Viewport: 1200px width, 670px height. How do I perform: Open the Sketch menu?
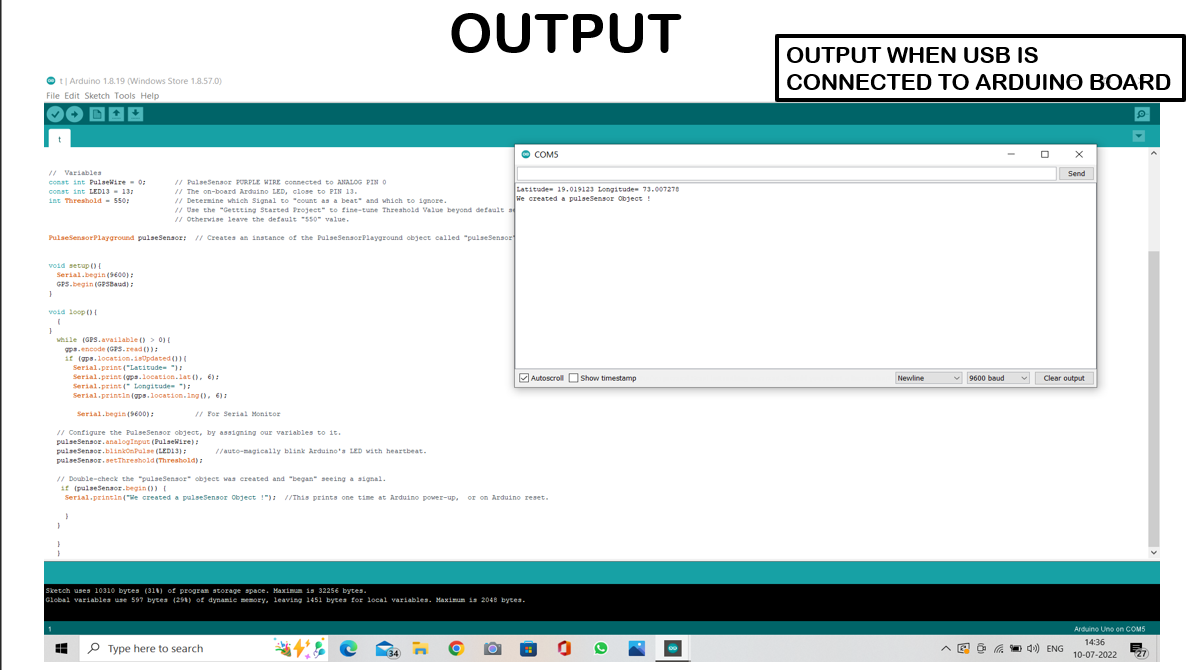pos(97,96)
